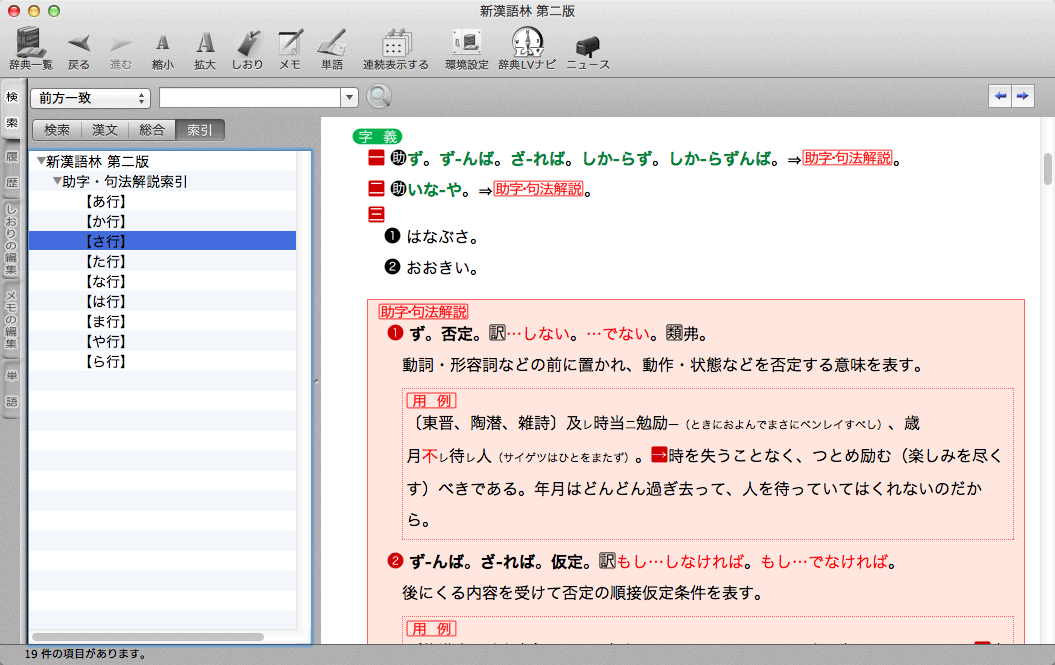Click the magnifying glass search button

379,97
